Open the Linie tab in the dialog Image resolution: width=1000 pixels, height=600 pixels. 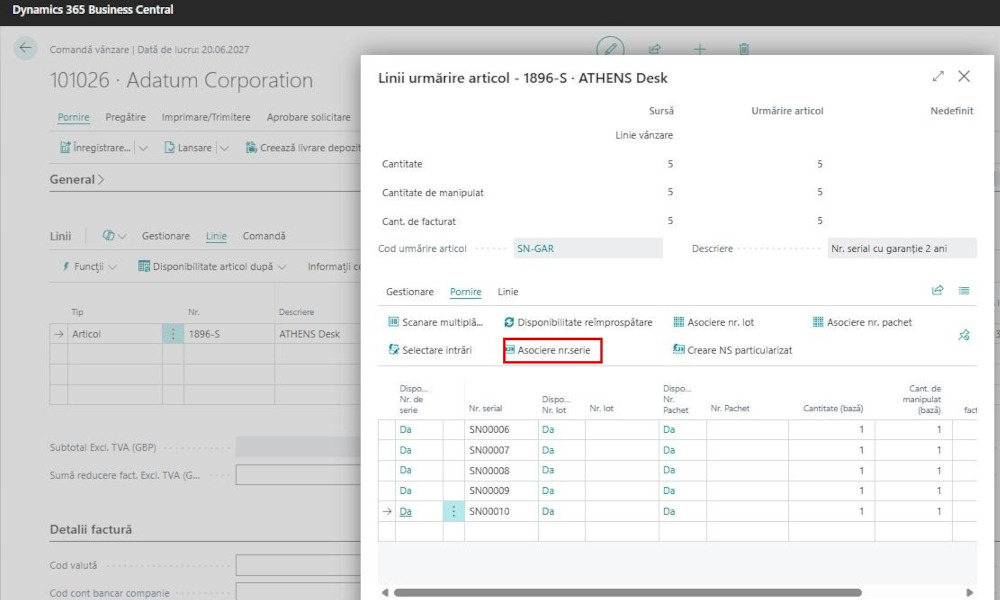pos(508,291)
